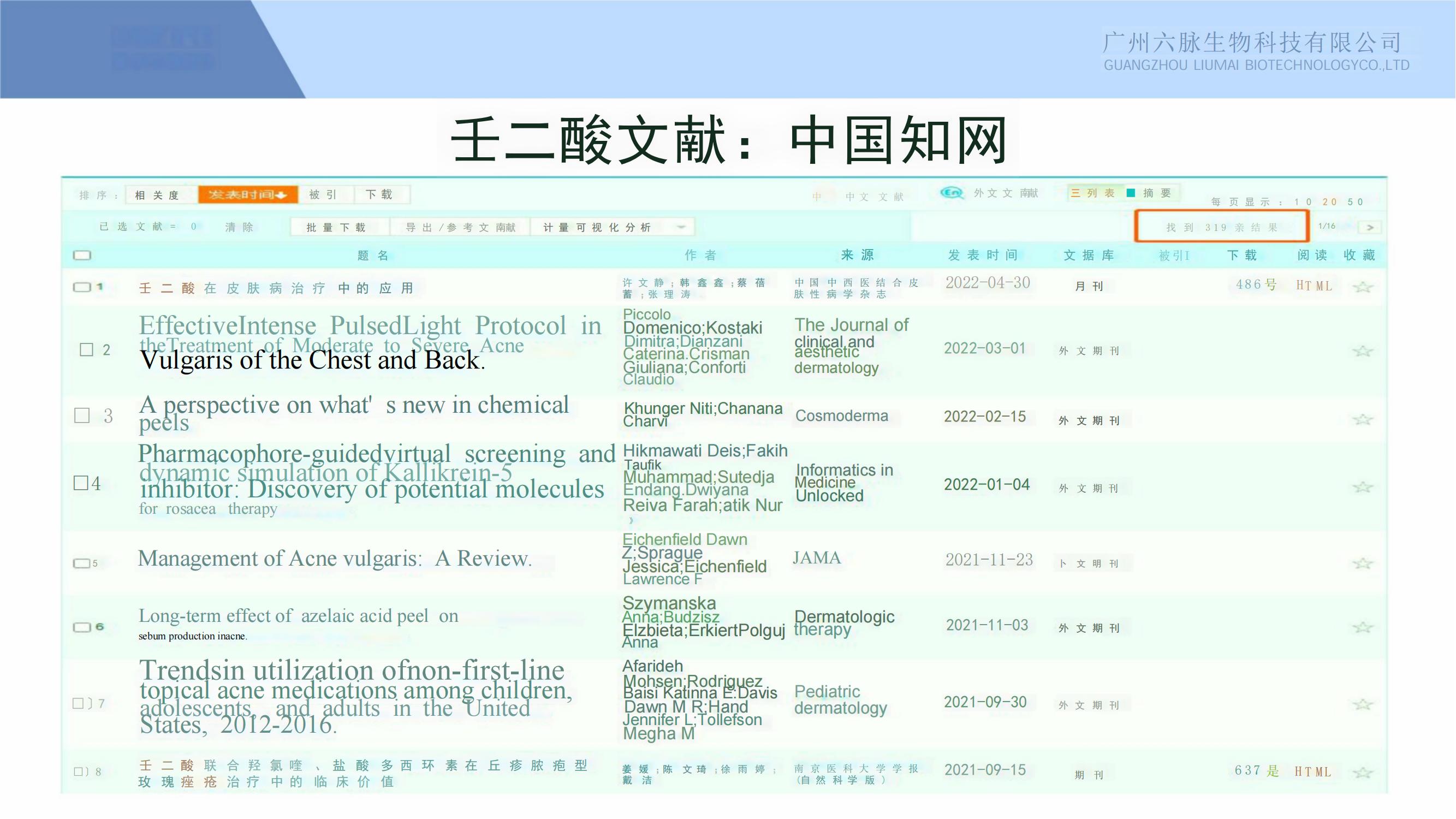
Task: Switch to 外文文献 tab
Action: pyautogui.click(x=1006, y=193)
